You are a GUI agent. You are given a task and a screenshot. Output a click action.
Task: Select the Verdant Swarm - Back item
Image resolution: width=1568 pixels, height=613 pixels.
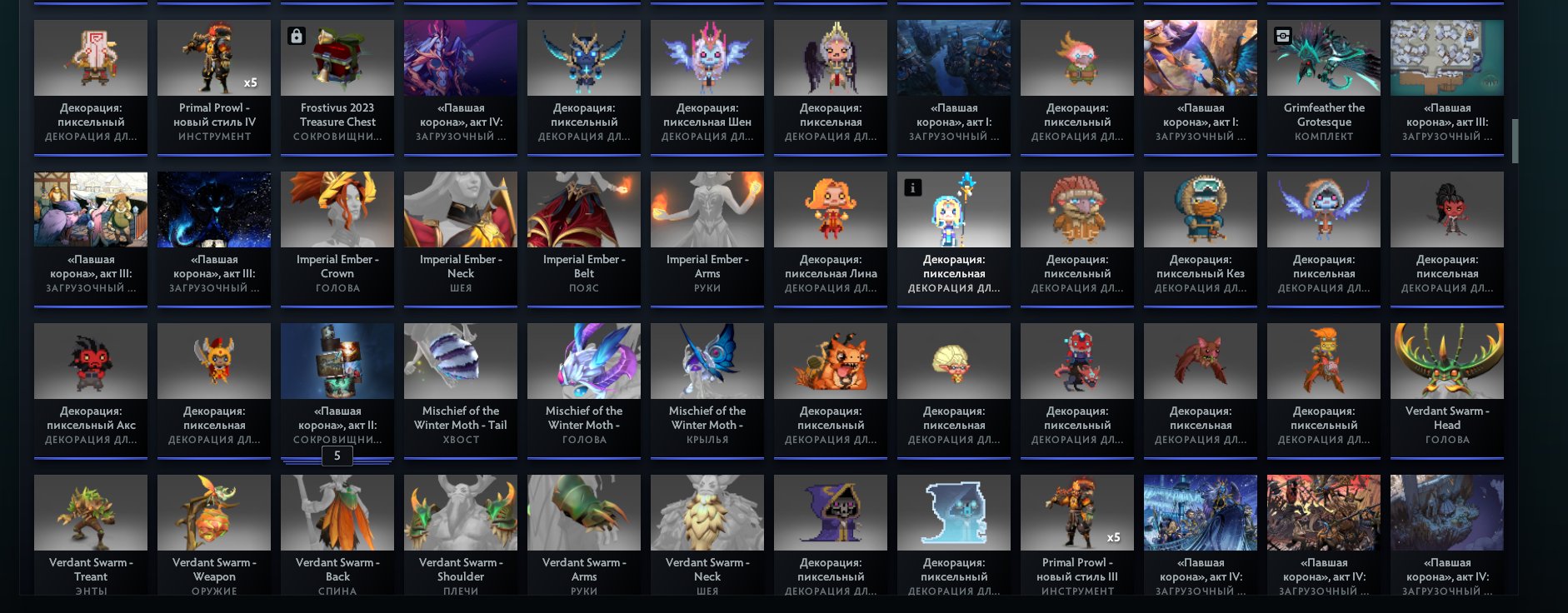pyautogui.click(x=337, y=535)
